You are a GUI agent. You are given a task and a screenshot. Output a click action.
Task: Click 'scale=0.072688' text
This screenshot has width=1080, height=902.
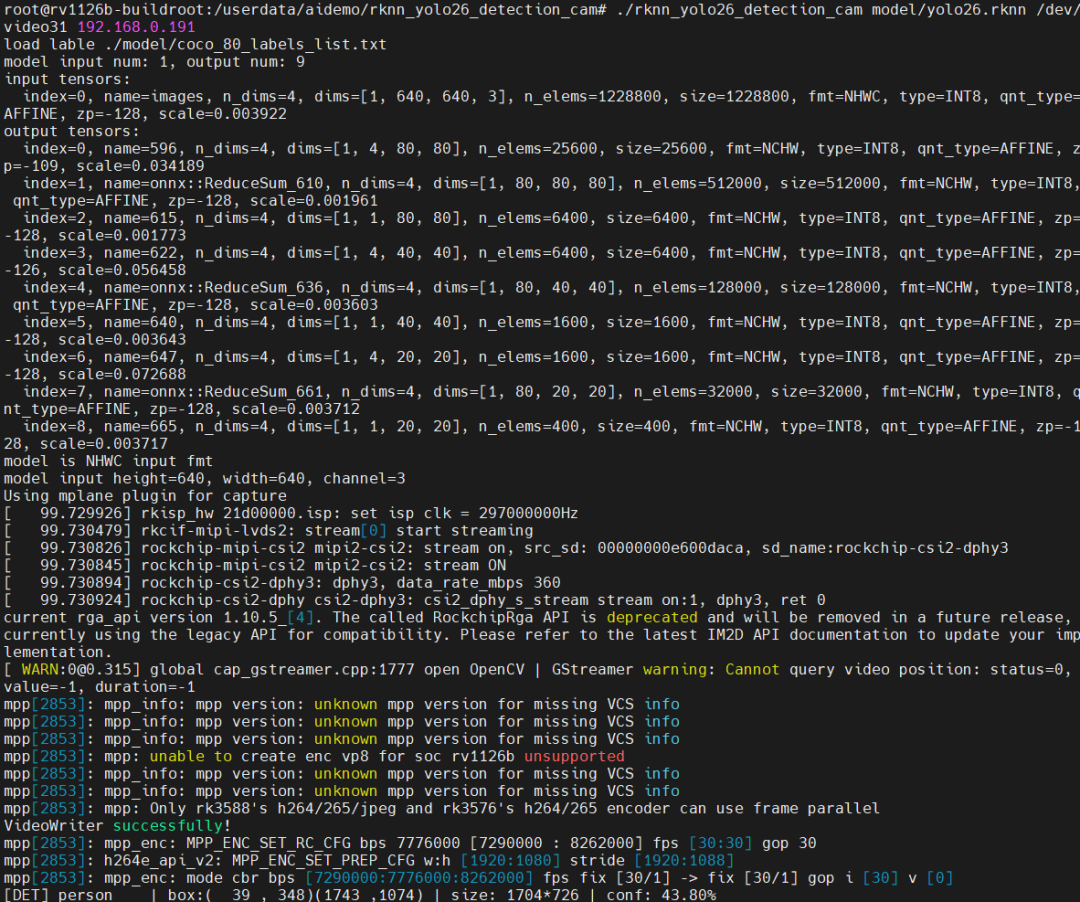pyautogui.click(x=123, y=374)
